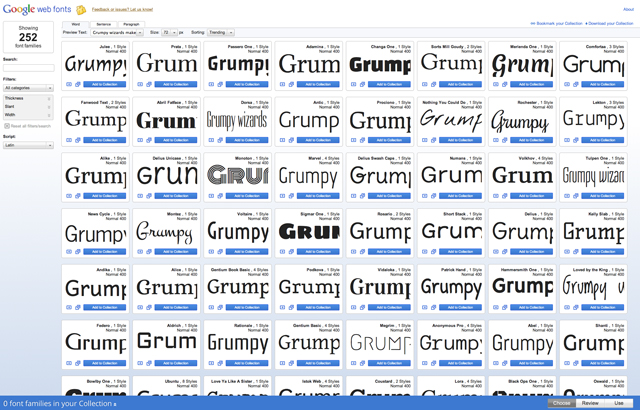Image resolution: width=640 pixels, height=410 pixels.
Task: Add Adamina to the collection
Action: [x=318, y=84]
